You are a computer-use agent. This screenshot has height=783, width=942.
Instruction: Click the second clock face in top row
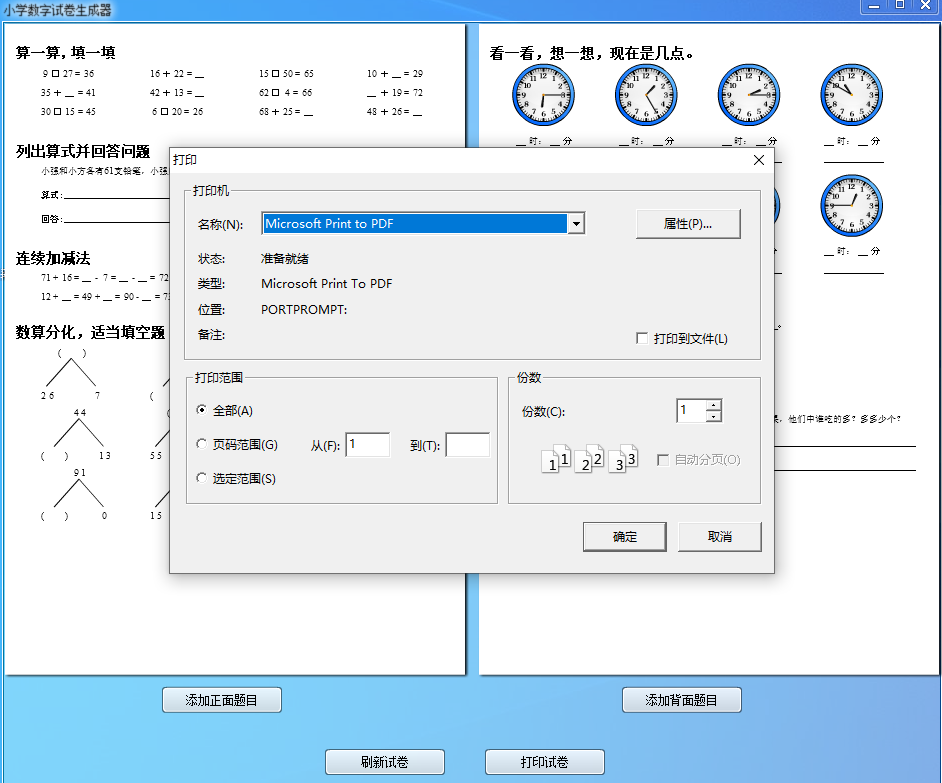point(646,95)
